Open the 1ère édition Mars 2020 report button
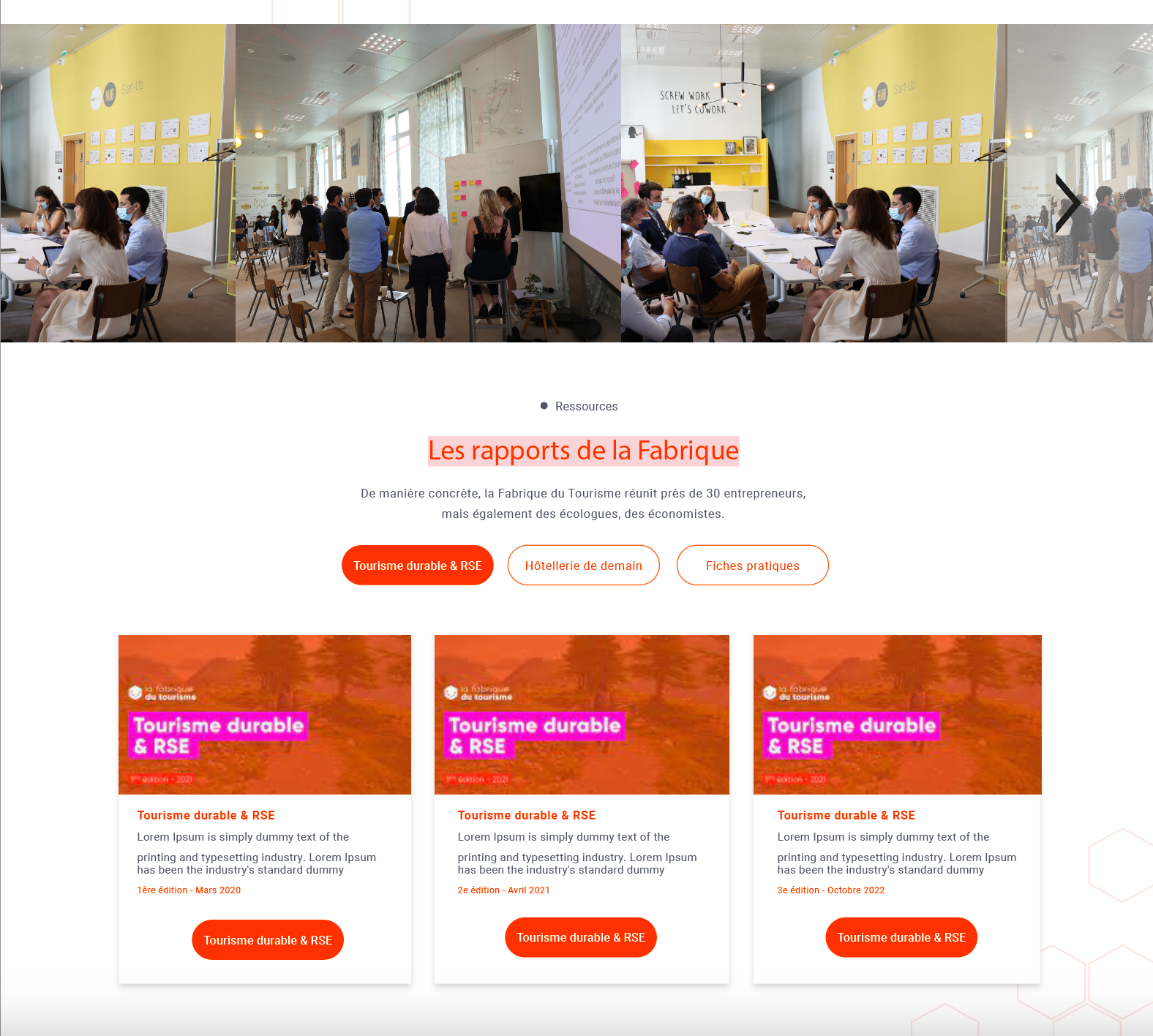The width and height of the screenshot is (1153, 1036). point(268,940)
